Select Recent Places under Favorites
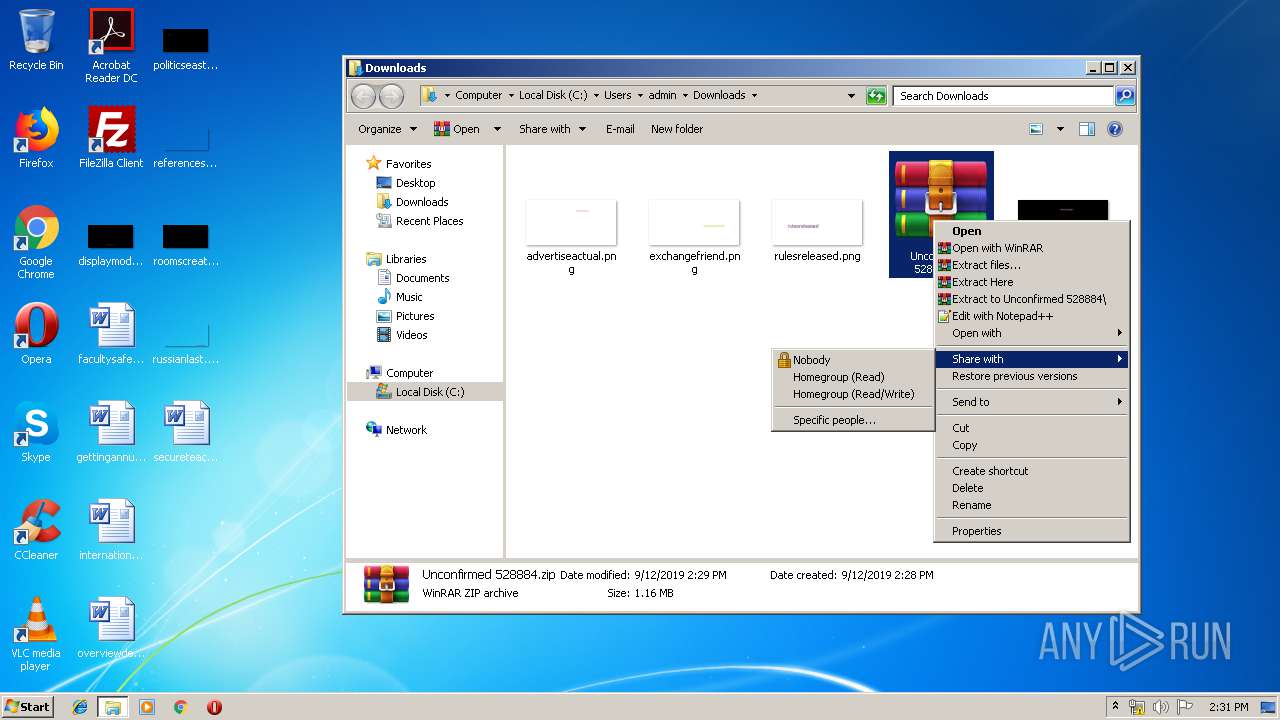 click(x=429, y=221)
